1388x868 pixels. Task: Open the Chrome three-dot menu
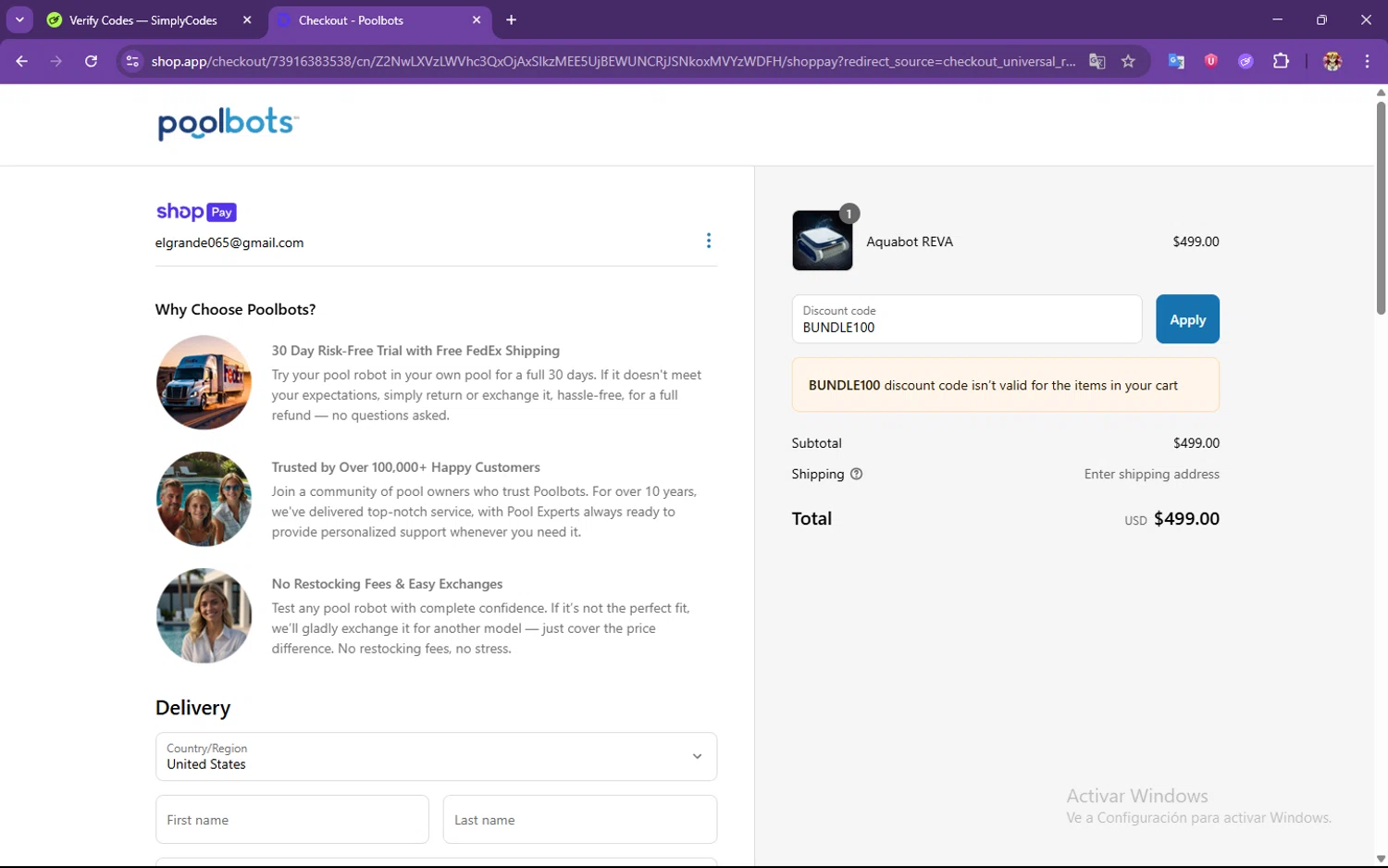point(1367,61)
